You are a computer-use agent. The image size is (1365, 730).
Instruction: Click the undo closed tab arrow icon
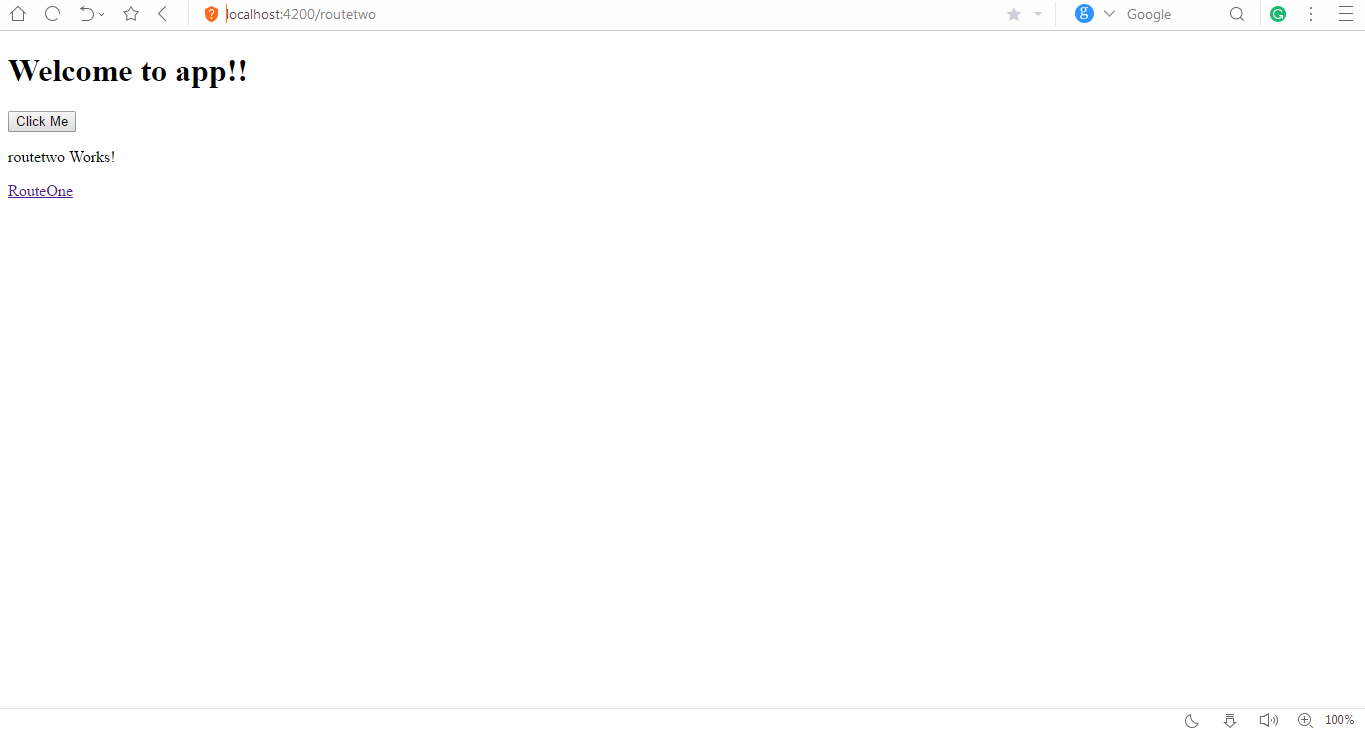click(x=87, y=14)
